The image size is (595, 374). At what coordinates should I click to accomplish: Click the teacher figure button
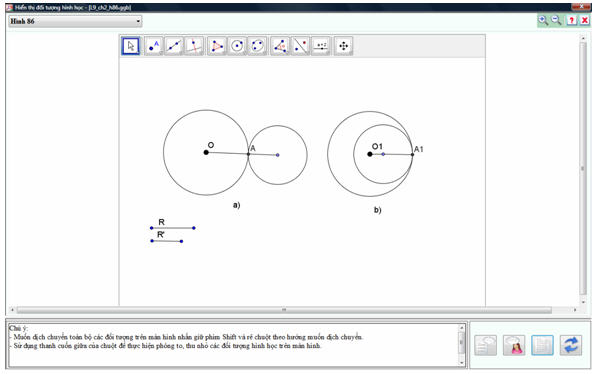[x=514, y=345]
